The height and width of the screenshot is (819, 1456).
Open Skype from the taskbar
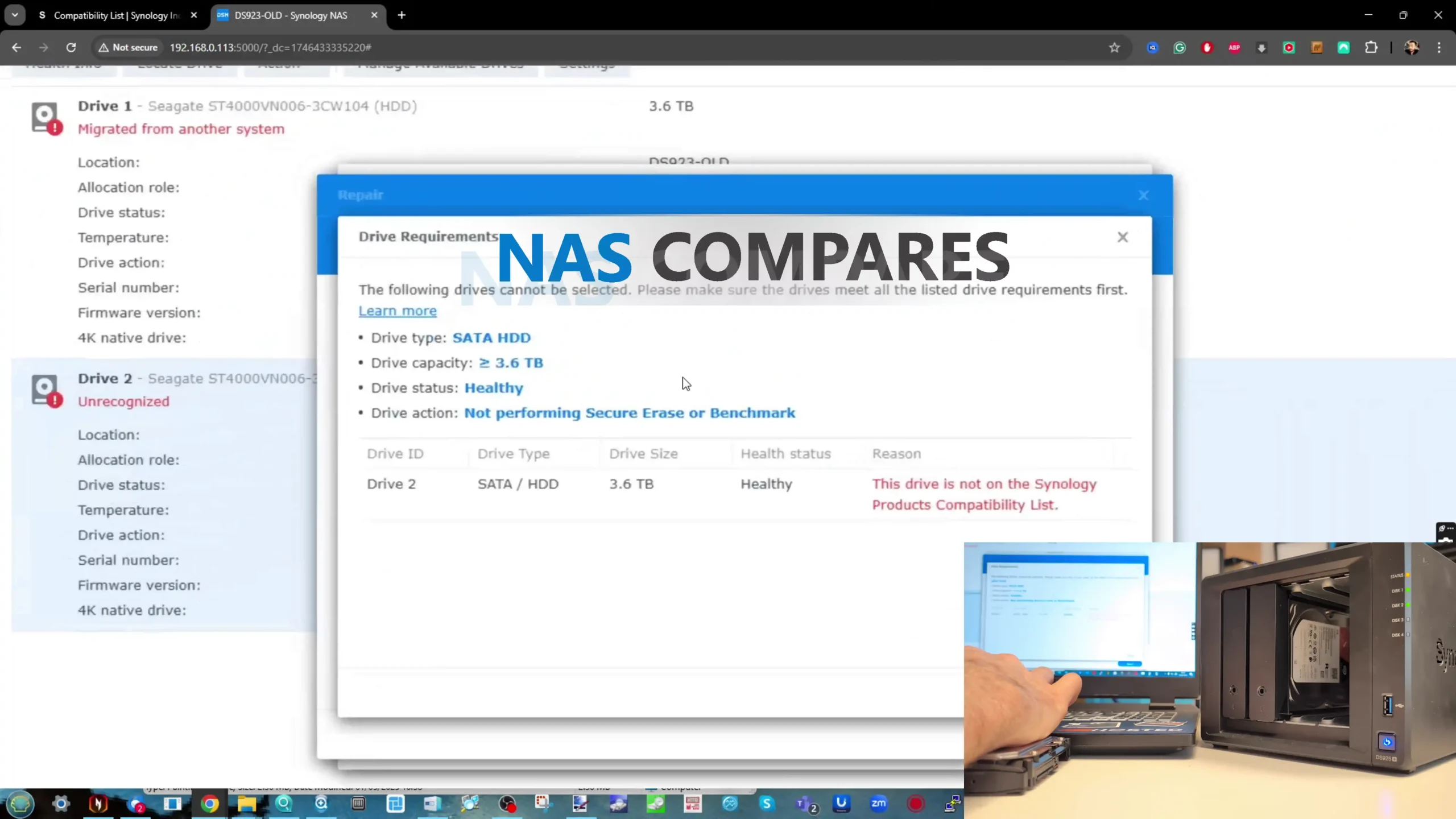767,804
